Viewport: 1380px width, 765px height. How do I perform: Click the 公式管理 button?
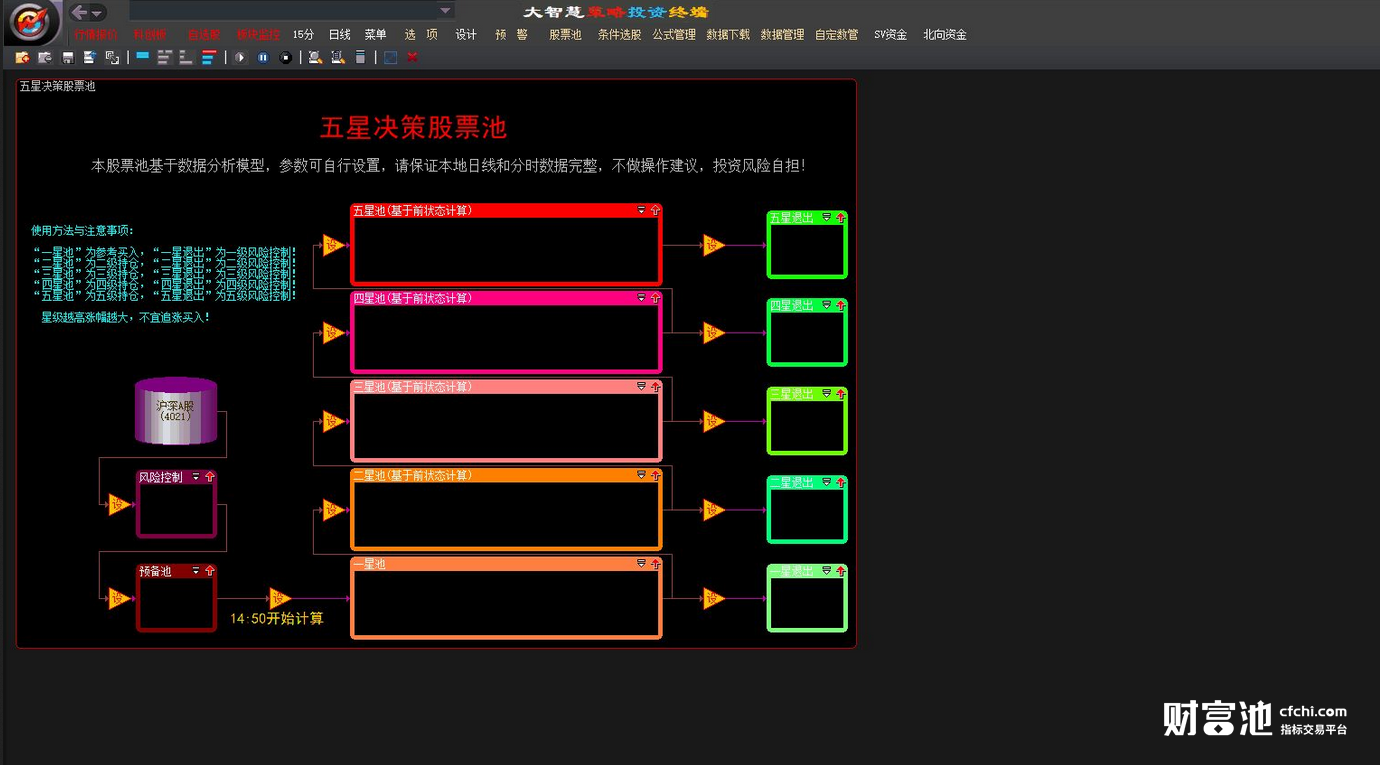[x=674, y=35]
